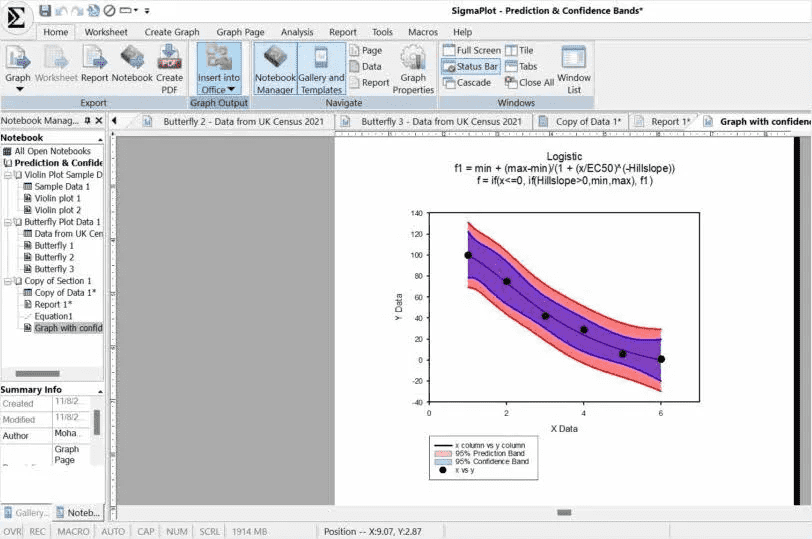Click the Create PDF export icon
This screenshot has height=539, width=812.
coord(170,64)
